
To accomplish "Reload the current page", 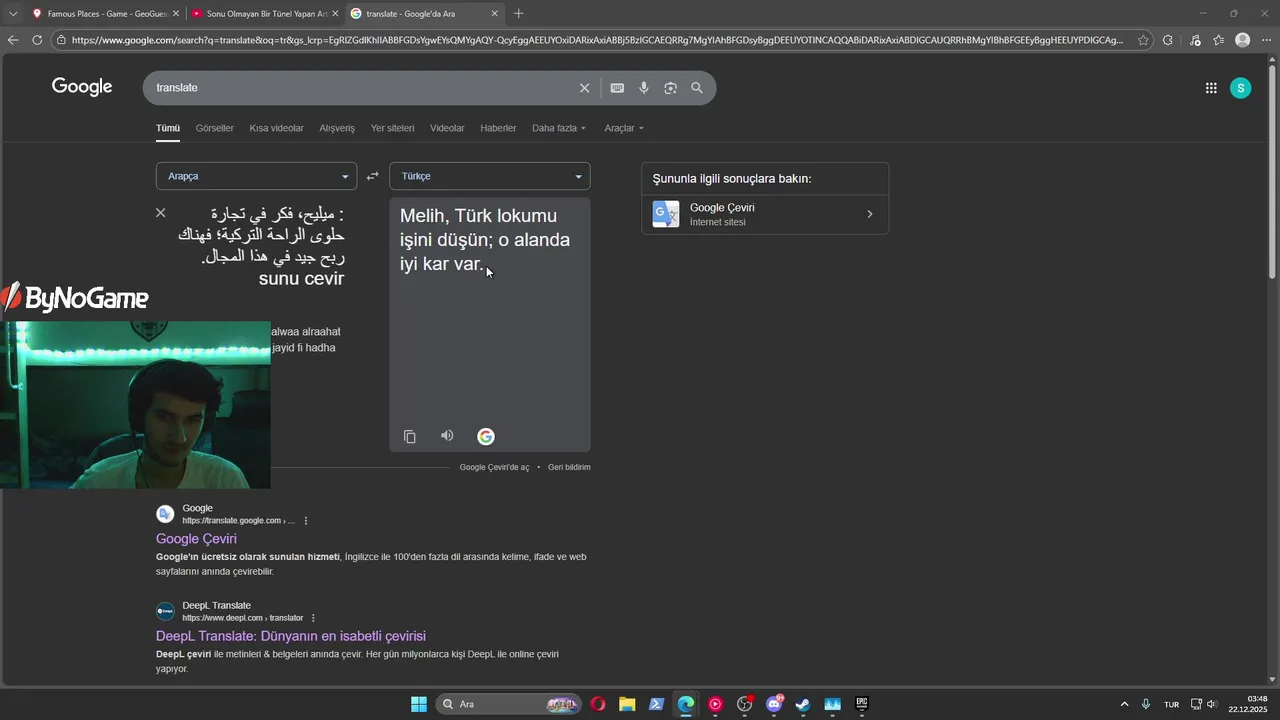I will coord(37,40).
